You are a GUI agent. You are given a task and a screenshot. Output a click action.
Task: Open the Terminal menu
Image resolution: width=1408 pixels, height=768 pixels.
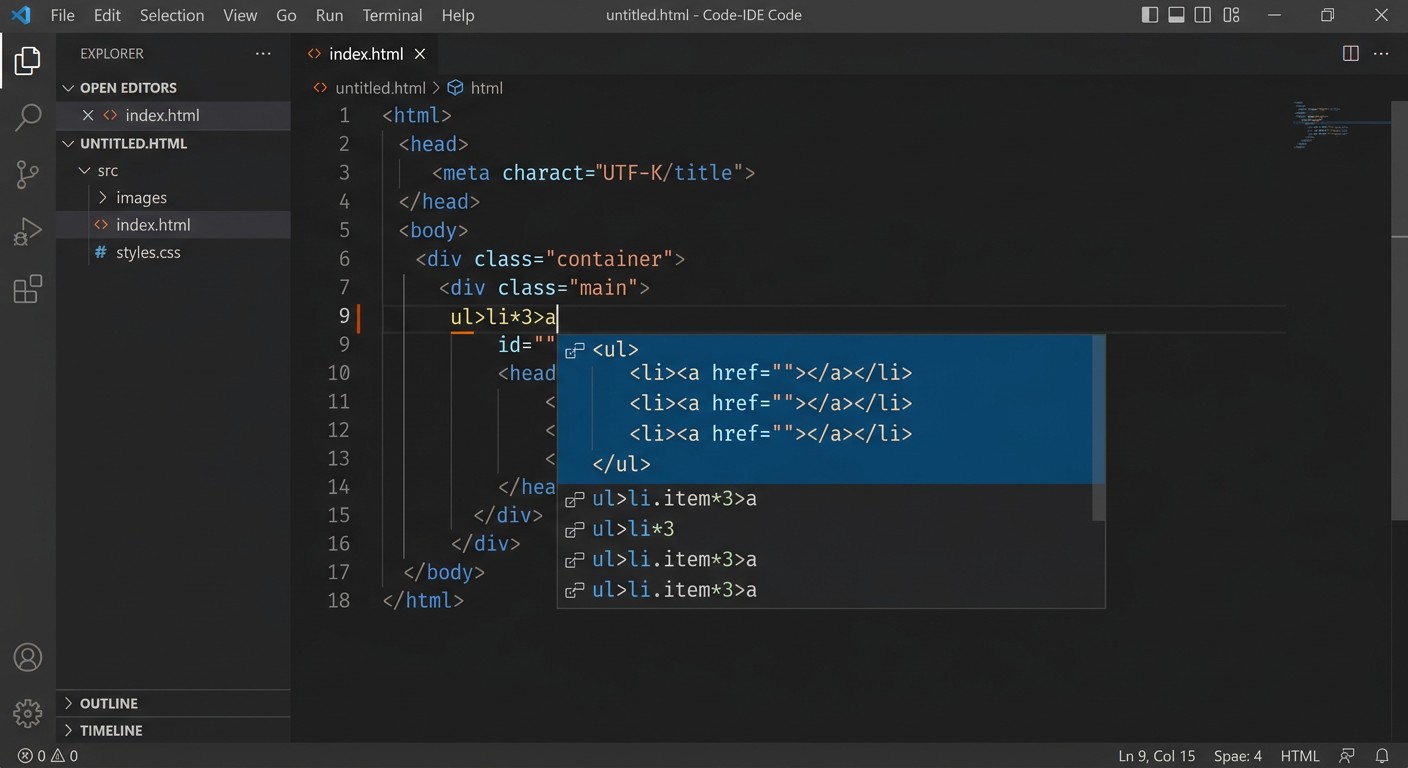[x=392, y=15]
